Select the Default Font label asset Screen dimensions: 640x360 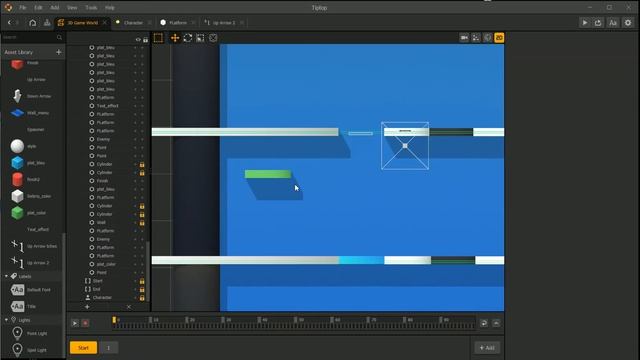pyautogui.click(x=17, y=290)
